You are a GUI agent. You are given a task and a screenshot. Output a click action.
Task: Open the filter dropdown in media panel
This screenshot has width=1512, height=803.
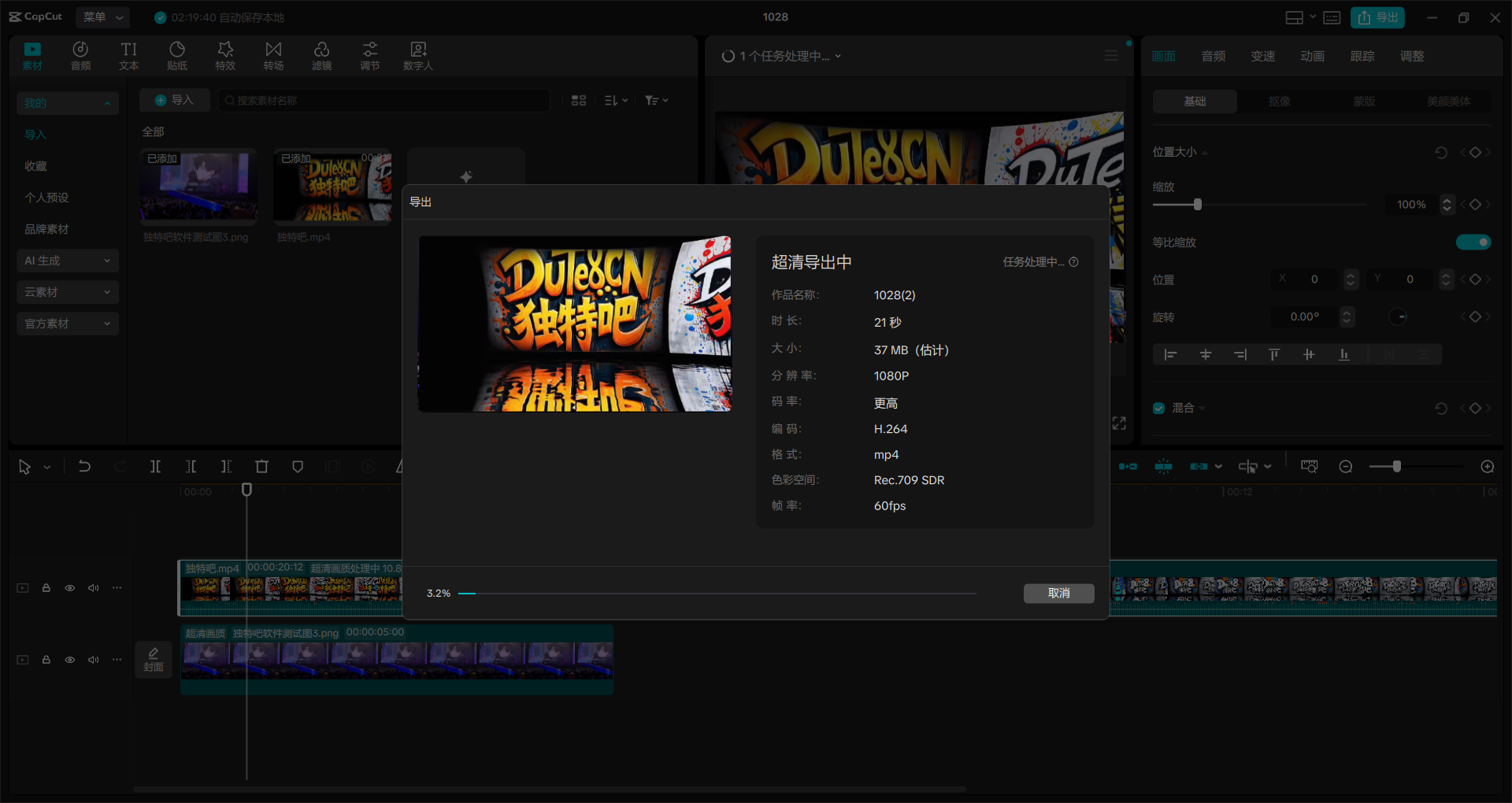point(656,100)
